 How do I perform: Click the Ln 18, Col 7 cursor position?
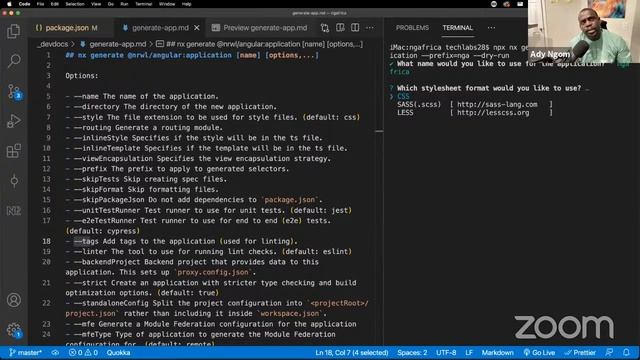click(351, 353)
